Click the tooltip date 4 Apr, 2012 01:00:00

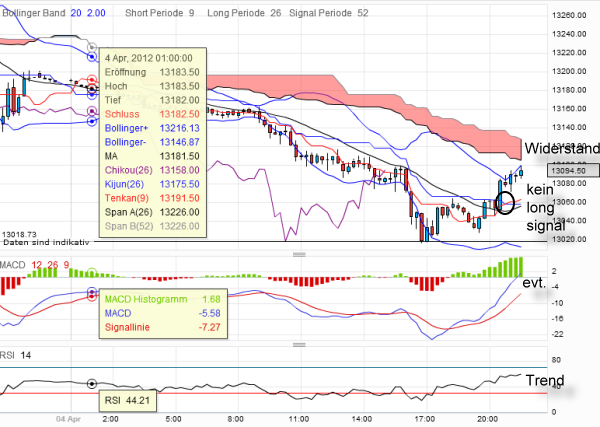[148, 58]
